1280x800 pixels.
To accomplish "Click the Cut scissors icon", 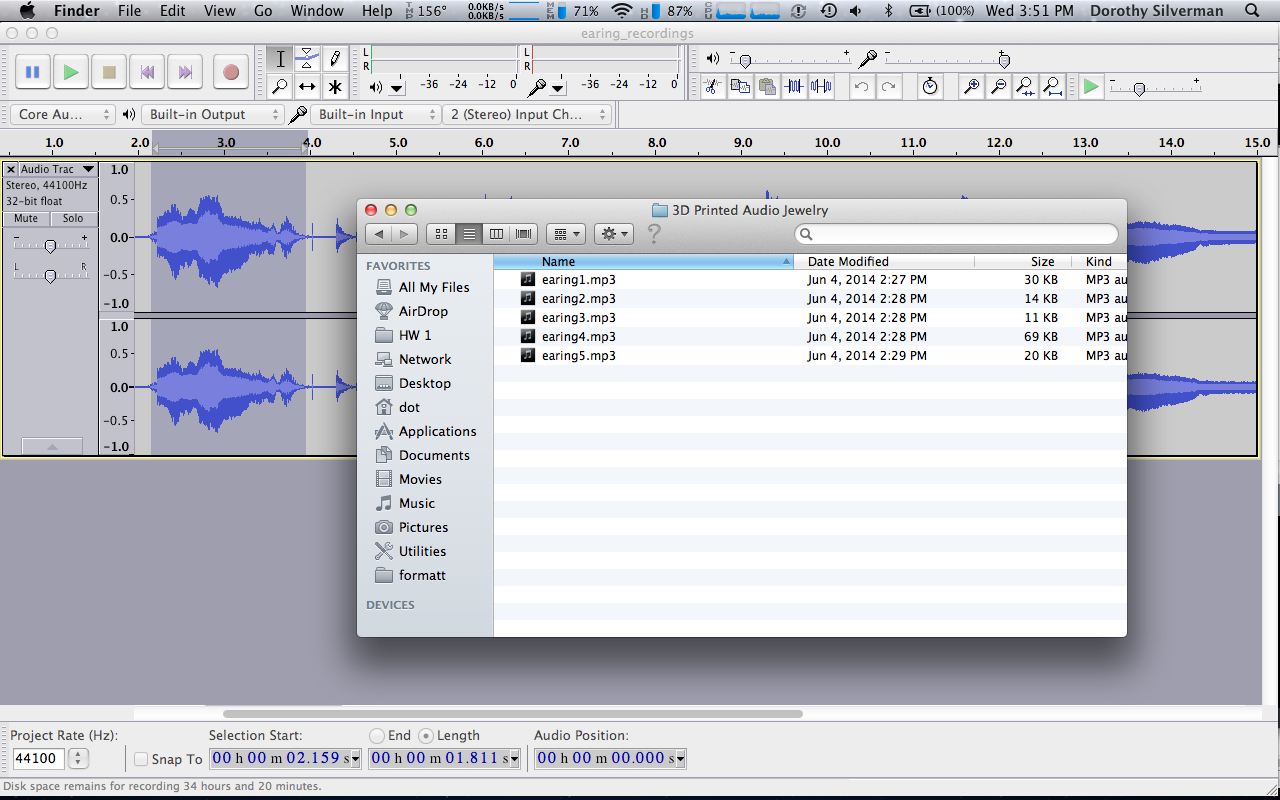I will (x=712, y=86).
